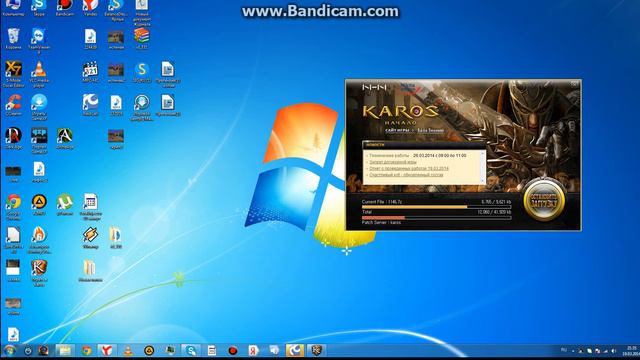Select the AIMP desktop shortcut

(x=39, y=205)
